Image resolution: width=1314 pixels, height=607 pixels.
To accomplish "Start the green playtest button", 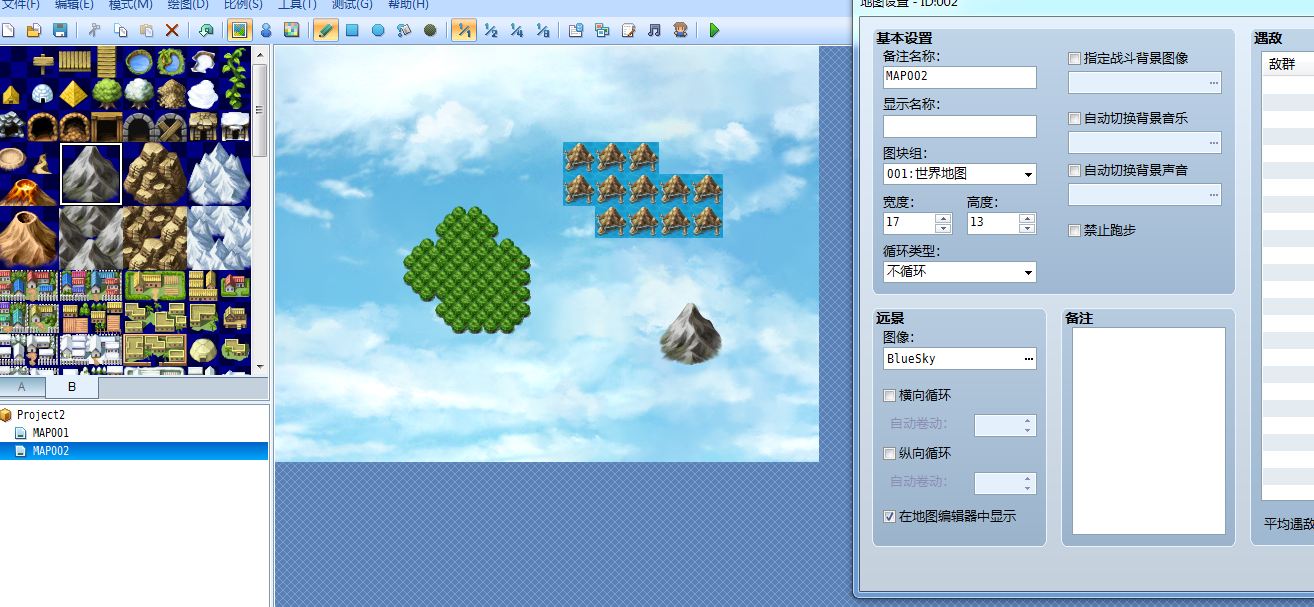I will pos(714,30).
